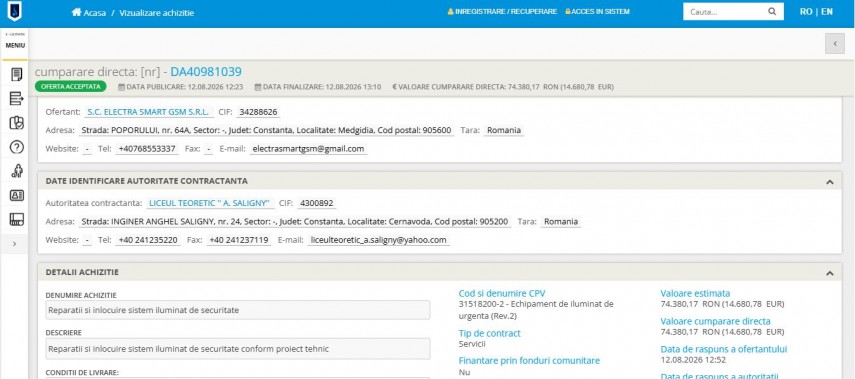Open the help question mark icon

pyautogui.click(x=16, y=147)
